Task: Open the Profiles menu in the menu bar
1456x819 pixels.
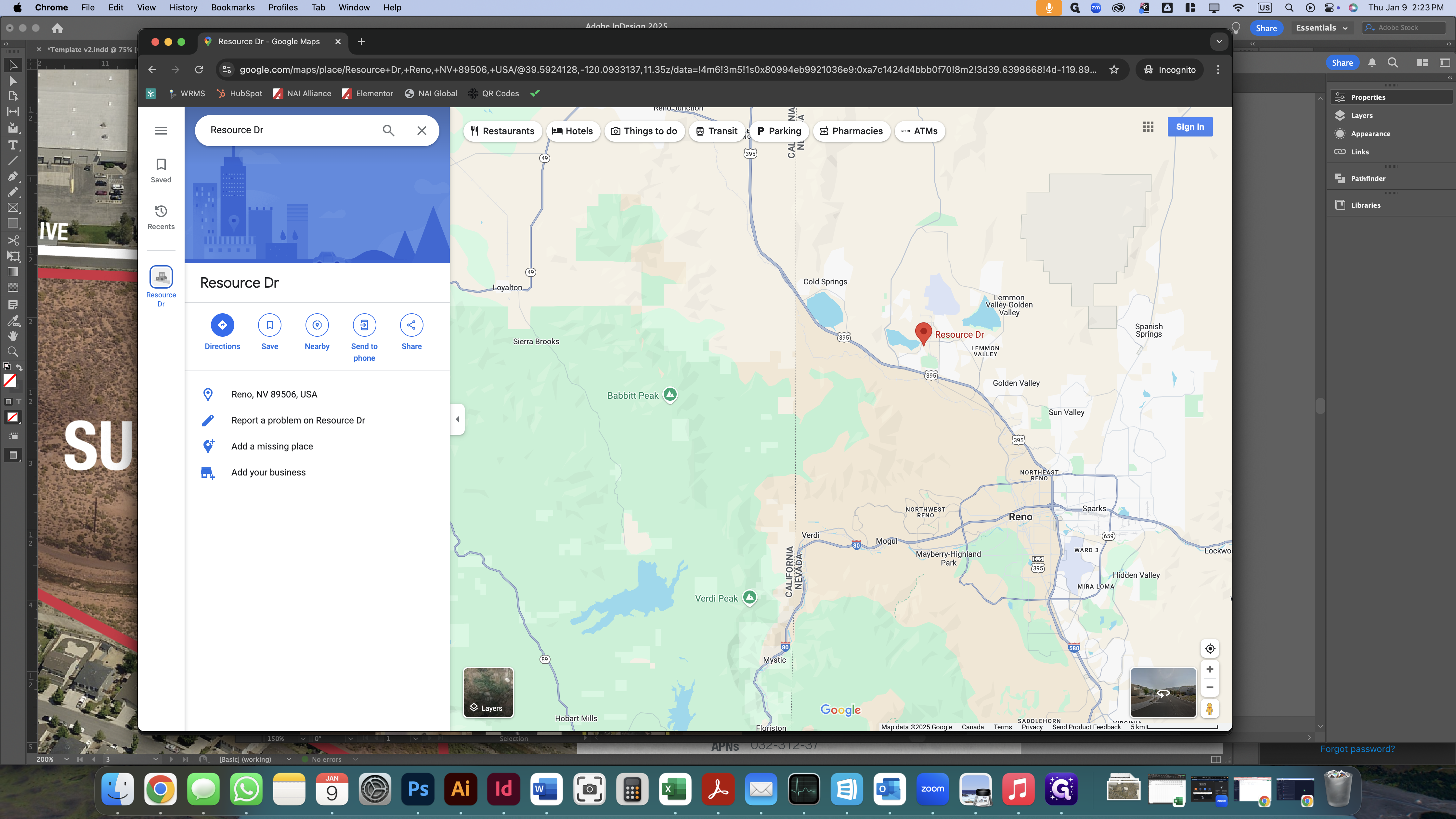Action: tap(283, 7)
